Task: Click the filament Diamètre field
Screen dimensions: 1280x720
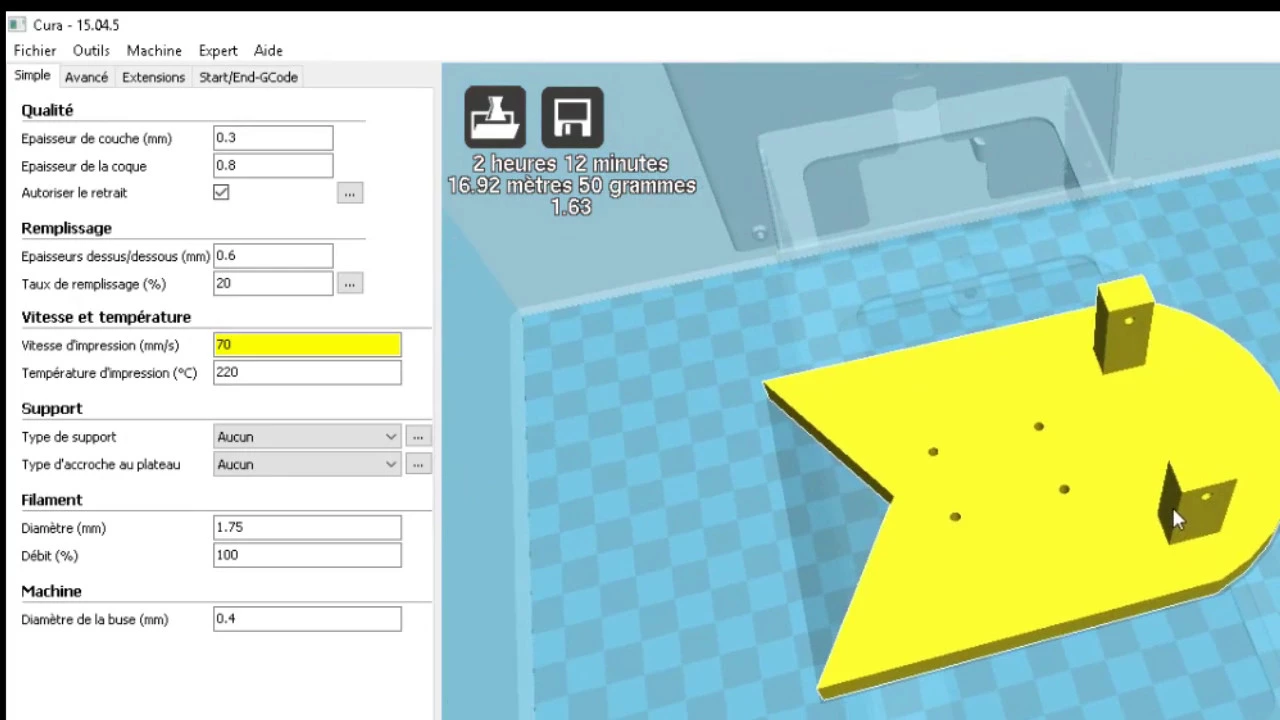Action: click(x=307, y=527)
